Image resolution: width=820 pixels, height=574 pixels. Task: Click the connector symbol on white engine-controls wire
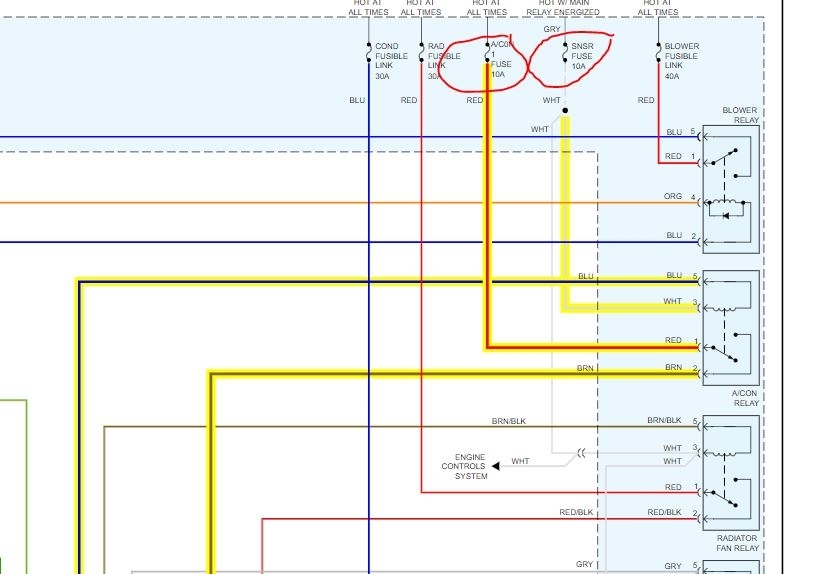point(581,453)
